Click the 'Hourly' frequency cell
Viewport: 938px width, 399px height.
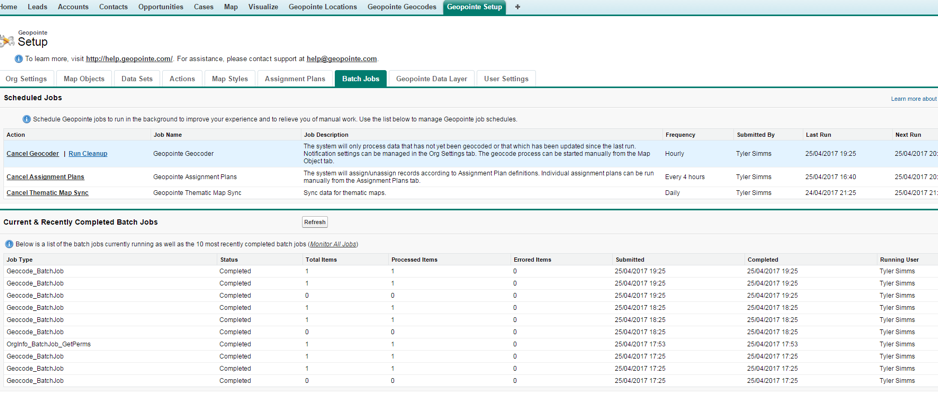pos(674,154)
